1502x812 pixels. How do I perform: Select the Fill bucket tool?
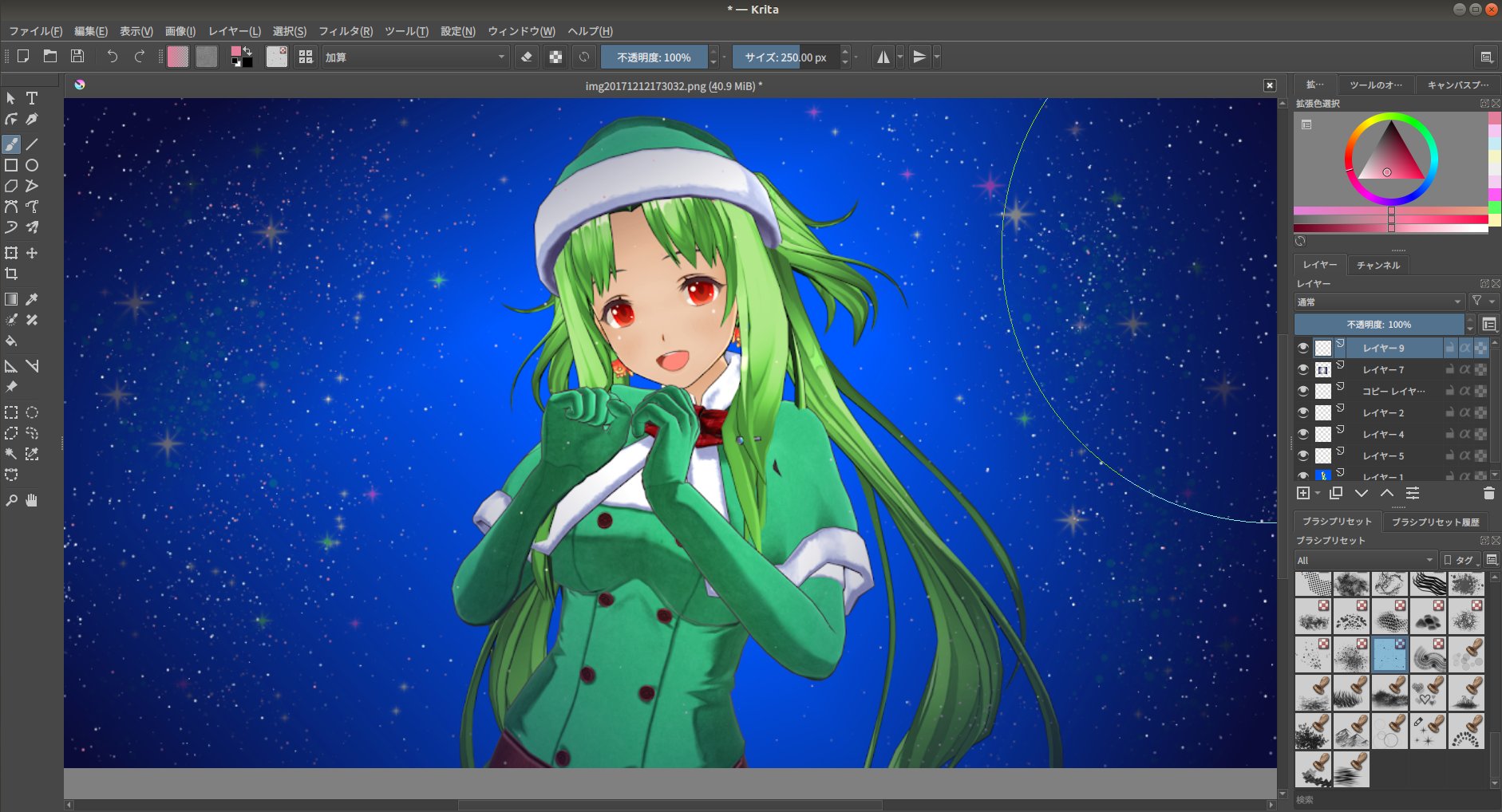(11, 341)
